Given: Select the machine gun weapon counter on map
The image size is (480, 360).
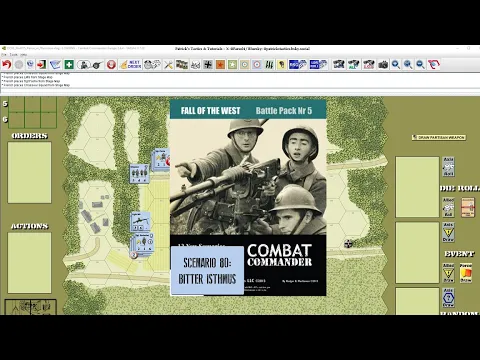Looking at the screenshot, I should tap(140, 222).
